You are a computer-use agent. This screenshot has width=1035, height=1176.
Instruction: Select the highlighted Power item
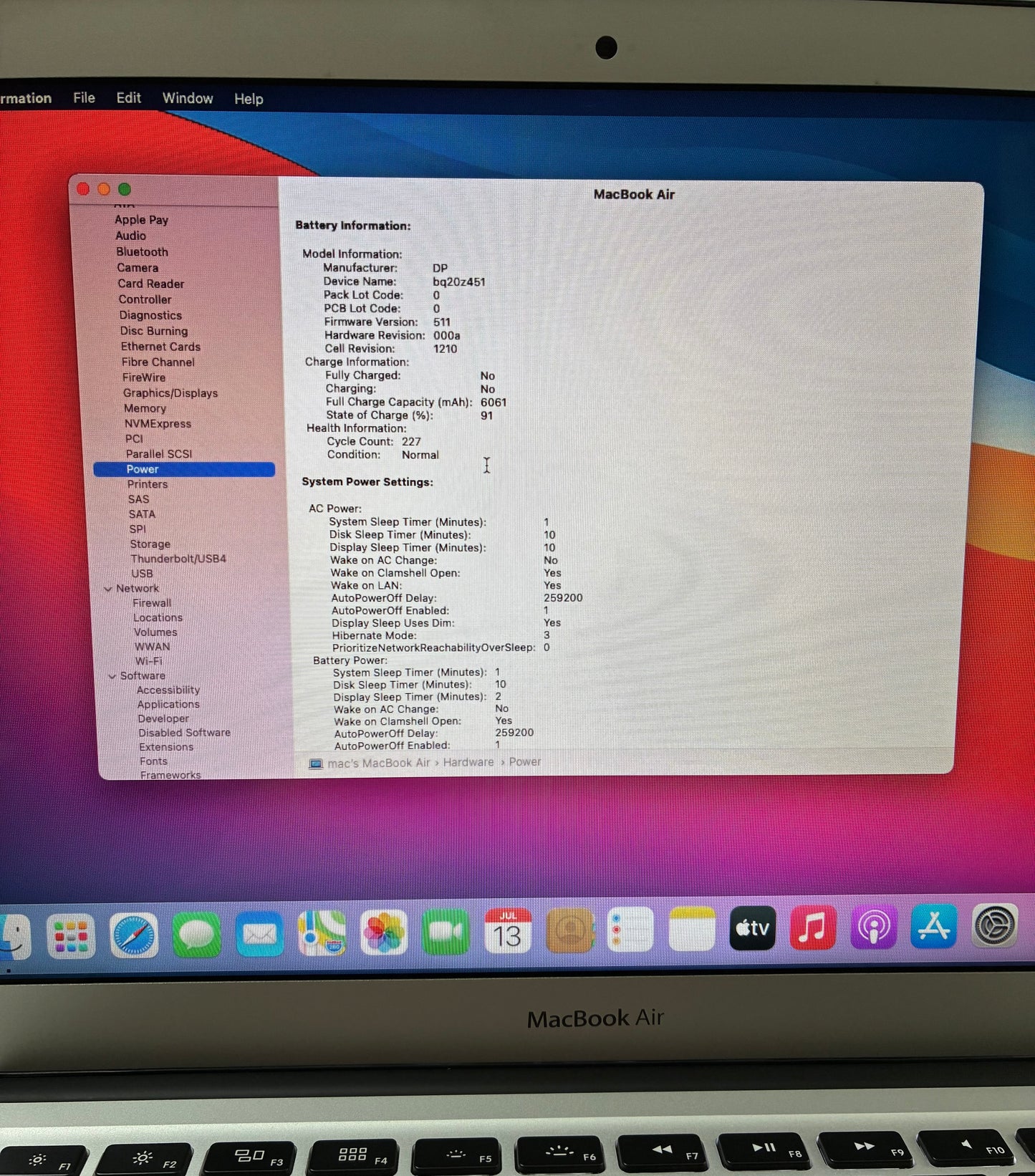pos(184,469)
